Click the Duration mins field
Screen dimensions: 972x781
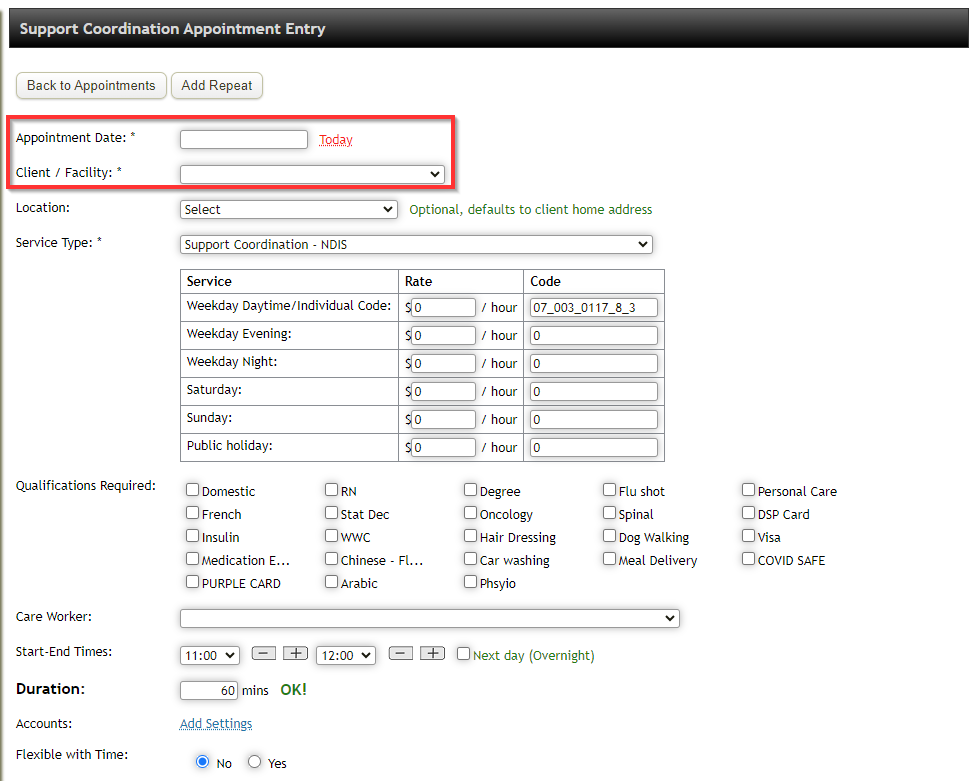coord(208,690)
